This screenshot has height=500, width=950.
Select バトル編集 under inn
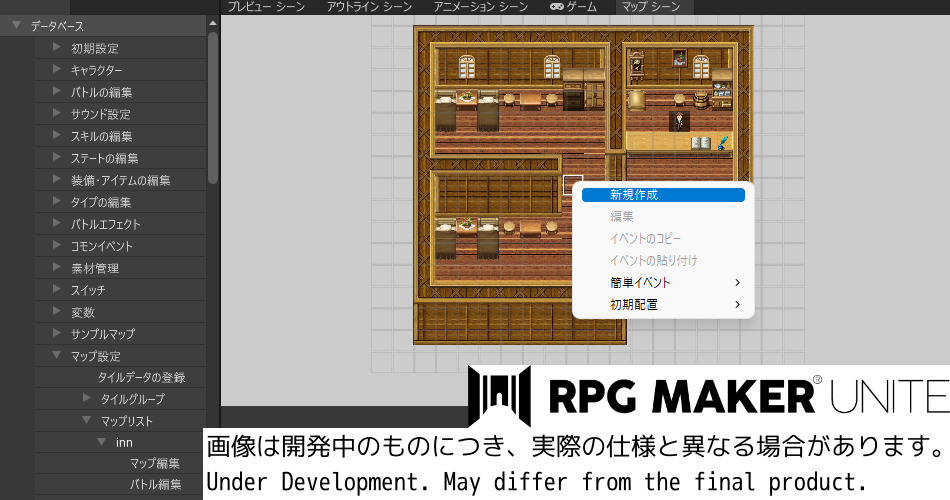click(x=155, y=486)
